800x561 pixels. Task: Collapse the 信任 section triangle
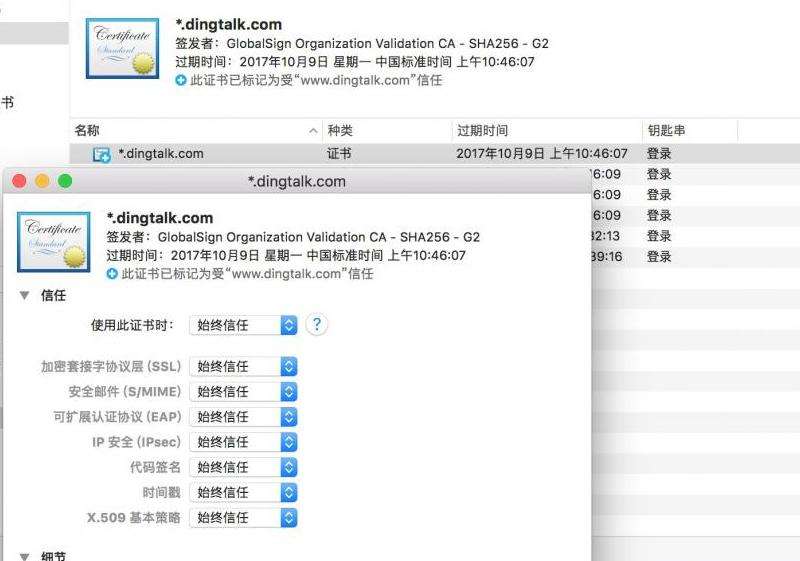(24, 295)
